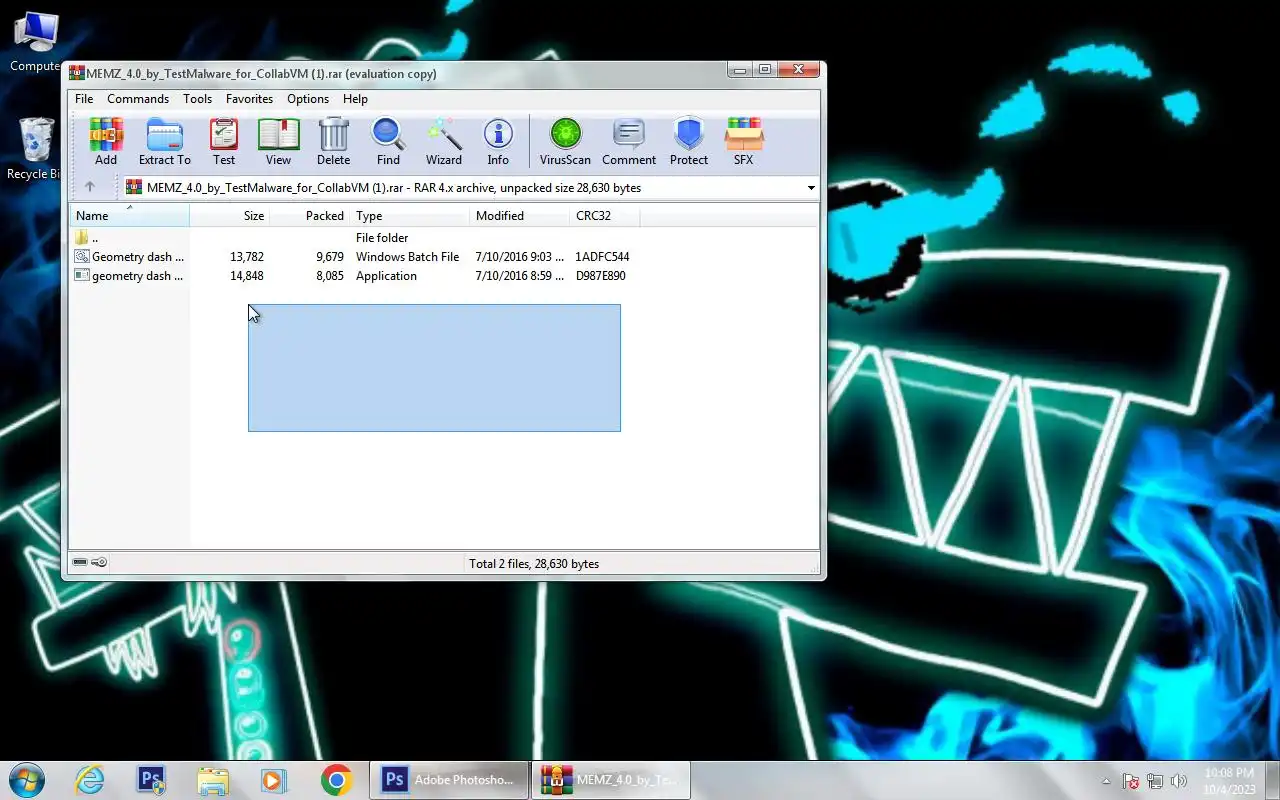Open the Commands menu
1280x800 pixels.
coord(138,99)
